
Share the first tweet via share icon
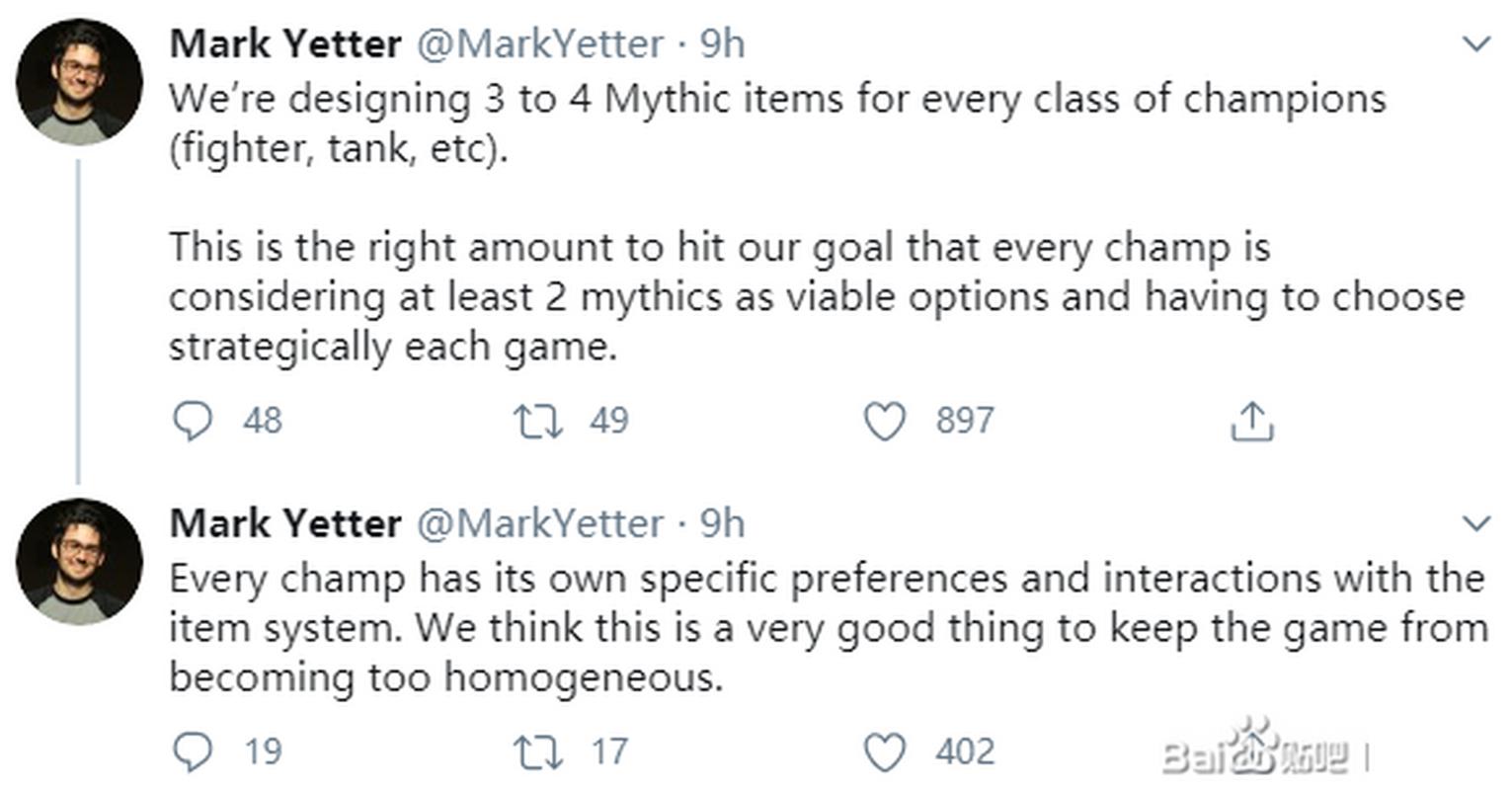tap(1251, 422)
